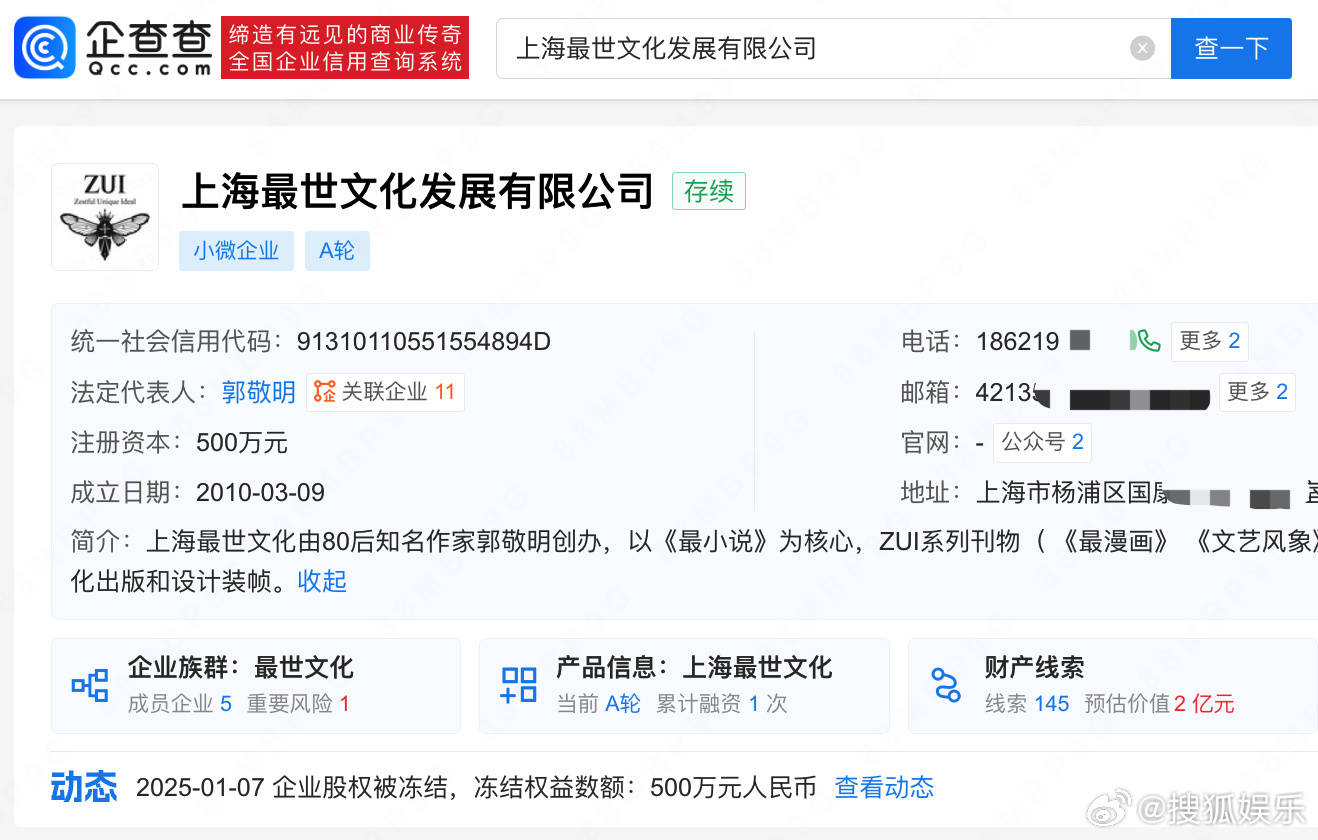
Task: Click the 关联企业 11 badge
Action: tap(385, 392)
